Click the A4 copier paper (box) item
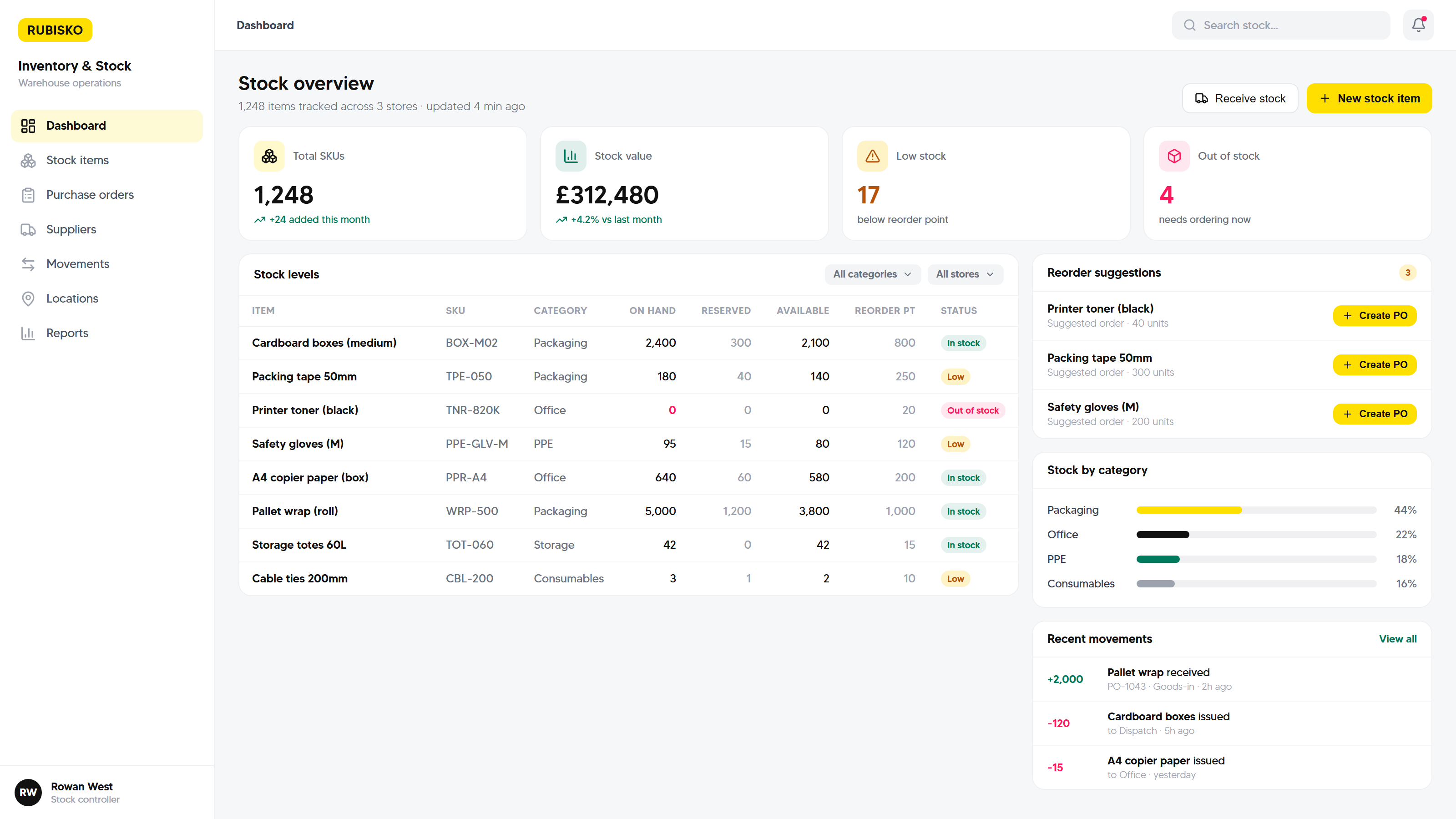The height and width of the screenshot is (819, 1456). [310, 478]
